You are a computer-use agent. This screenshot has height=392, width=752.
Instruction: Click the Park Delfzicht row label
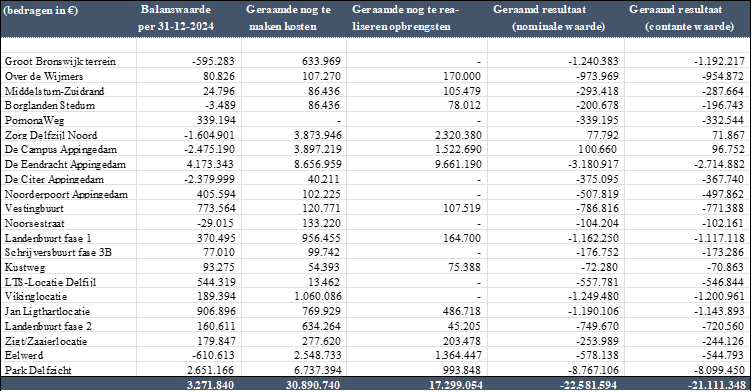(x=38, y=370)
